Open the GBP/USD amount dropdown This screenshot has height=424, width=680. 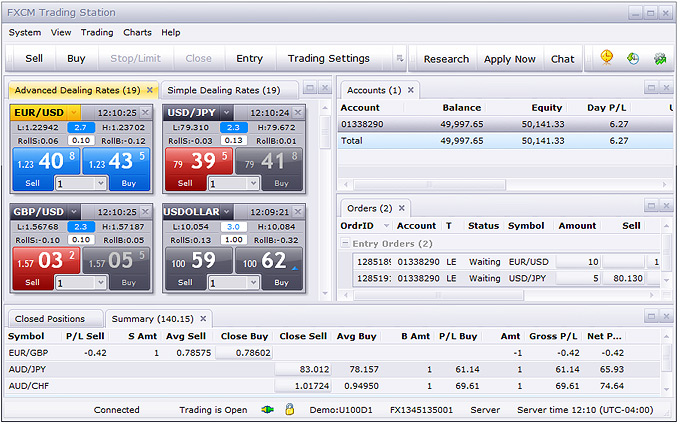coord(101,283)
